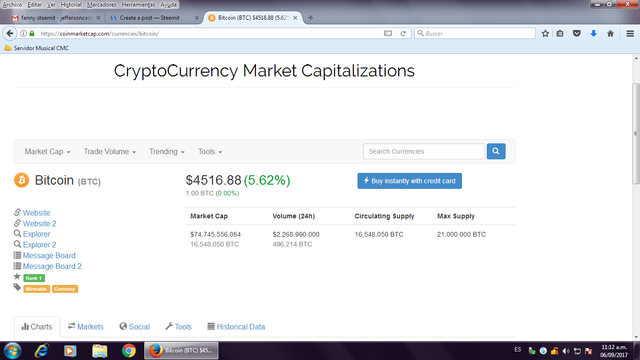The width and height of the screenshot is (640, 360).
Task: Open the Explorer 2 link
Action: (40, 245)
